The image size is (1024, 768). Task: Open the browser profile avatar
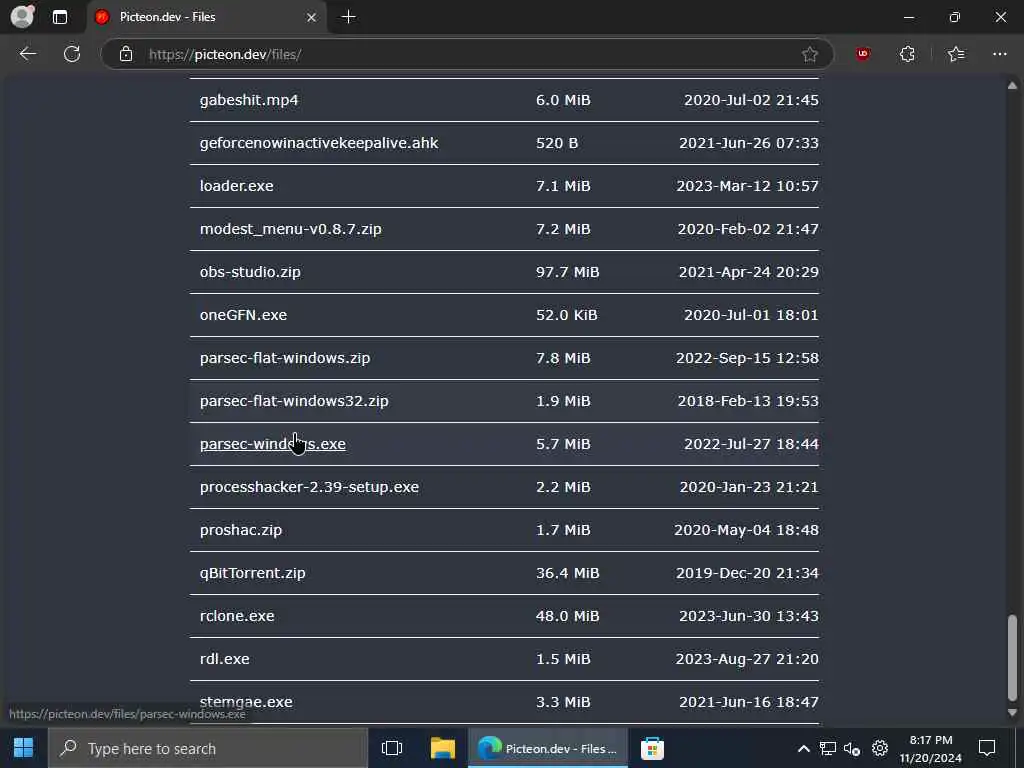coord(22,17)
